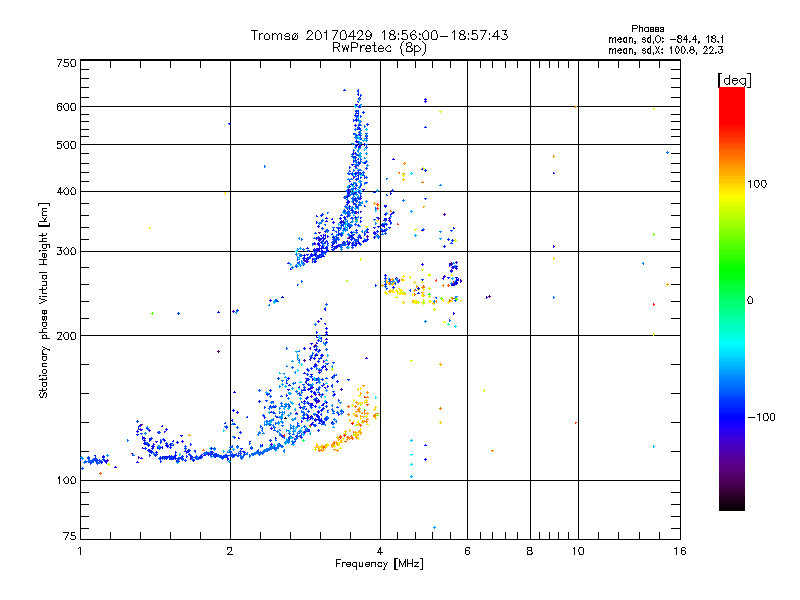This screenshot has width=800, height=600.
Task: Click x-axis tick label '16'
Action: click(680, 551)
